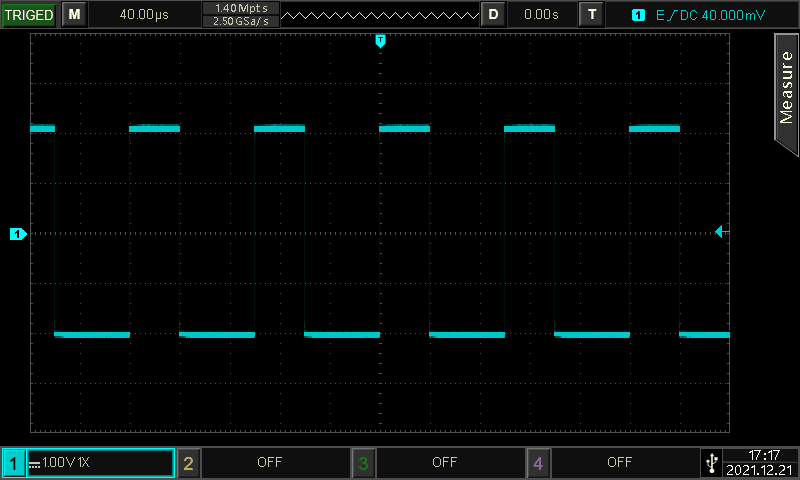
Task: Select the channel 1 number badge
Action: [x=14, y=463]
